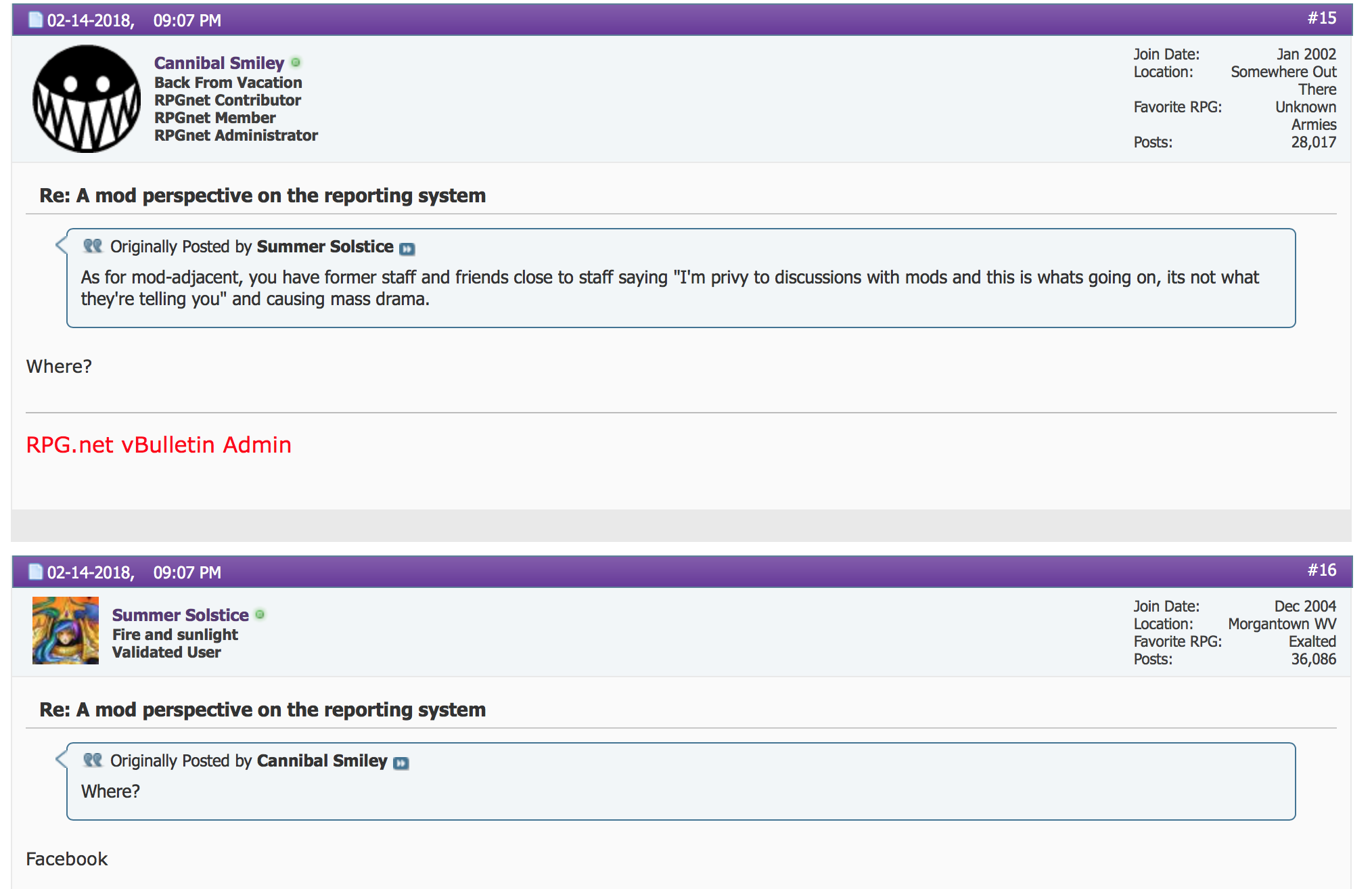Click post #15 title "Re: A mod perspective"

[x=262, y=196]
